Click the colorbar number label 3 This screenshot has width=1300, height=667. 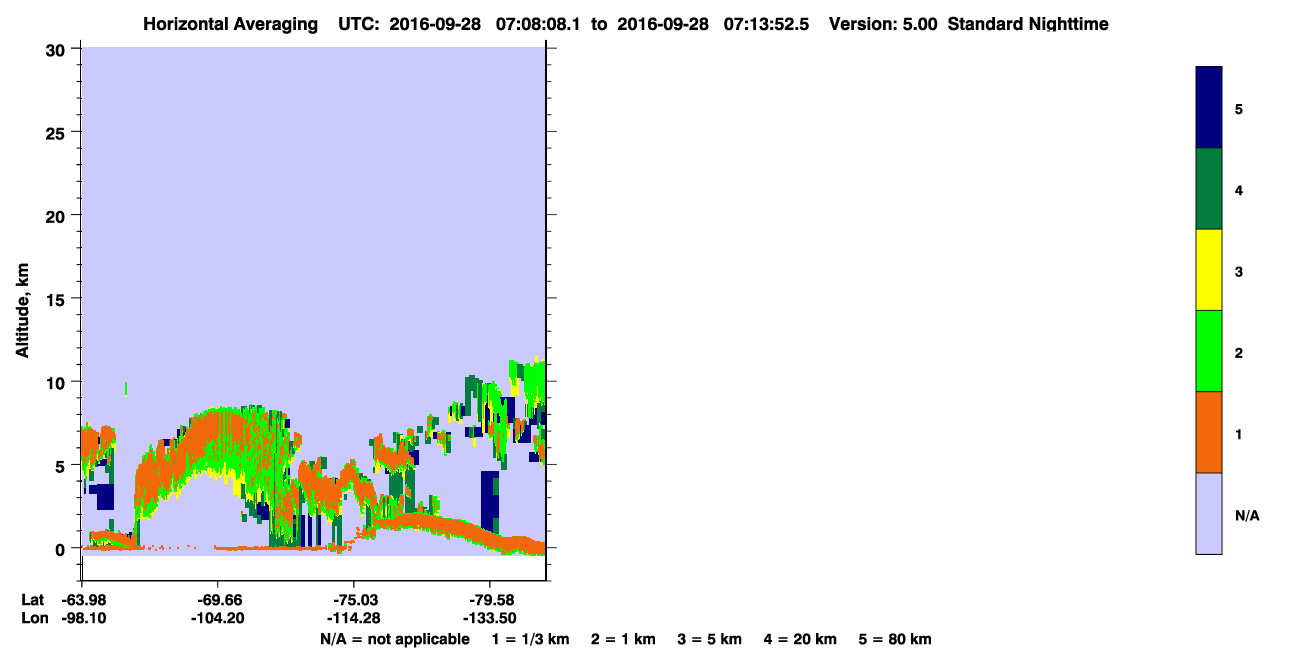tap(1239, 271)
